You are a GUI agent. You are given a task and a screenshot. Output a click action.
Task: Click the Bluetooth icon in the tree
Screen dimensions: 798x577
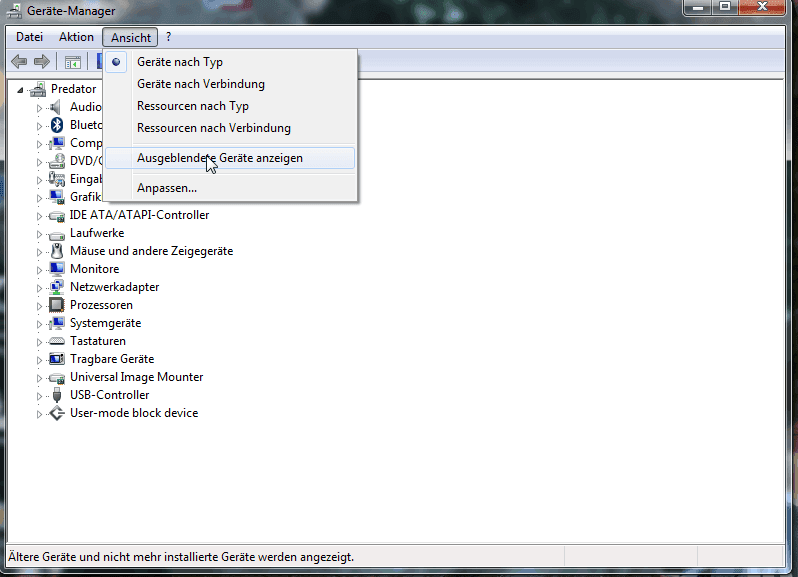pyautogui.click(x=56, y=125)
